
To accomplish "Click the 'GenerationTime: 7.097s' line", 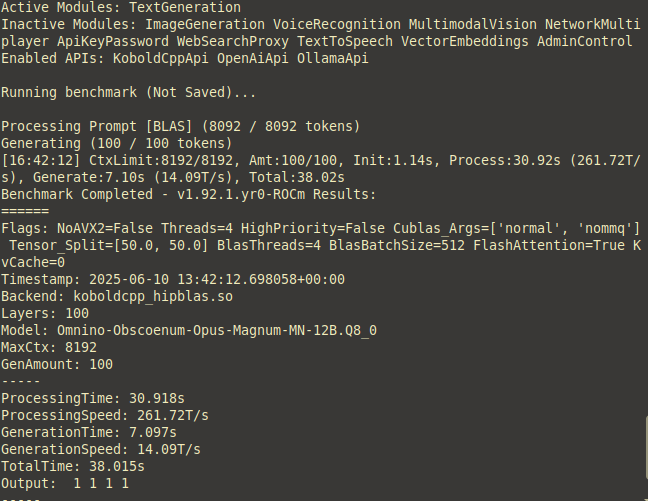I will pyautogui.click(x=88, y=432).
